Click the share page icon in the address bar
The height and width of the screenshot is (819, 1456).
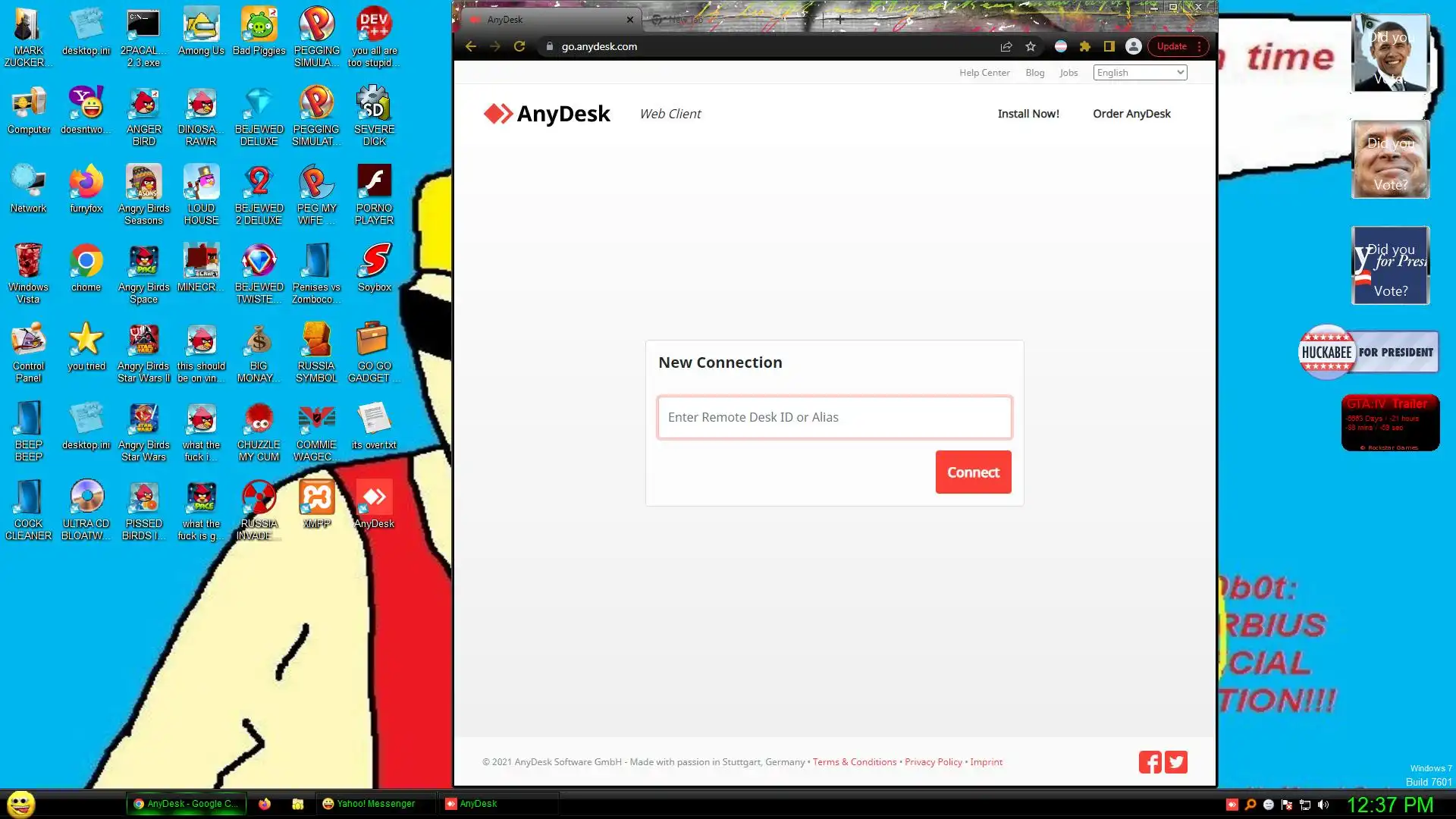pos(1006,46)
